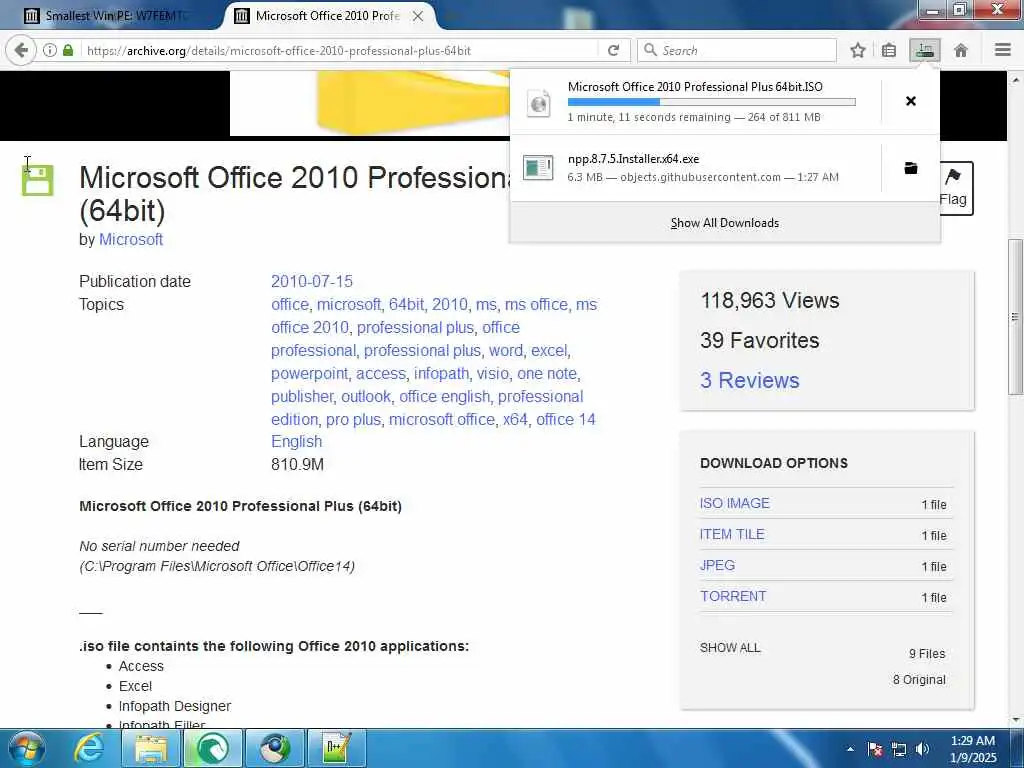Open the x64 topic link

pos(515,419)
